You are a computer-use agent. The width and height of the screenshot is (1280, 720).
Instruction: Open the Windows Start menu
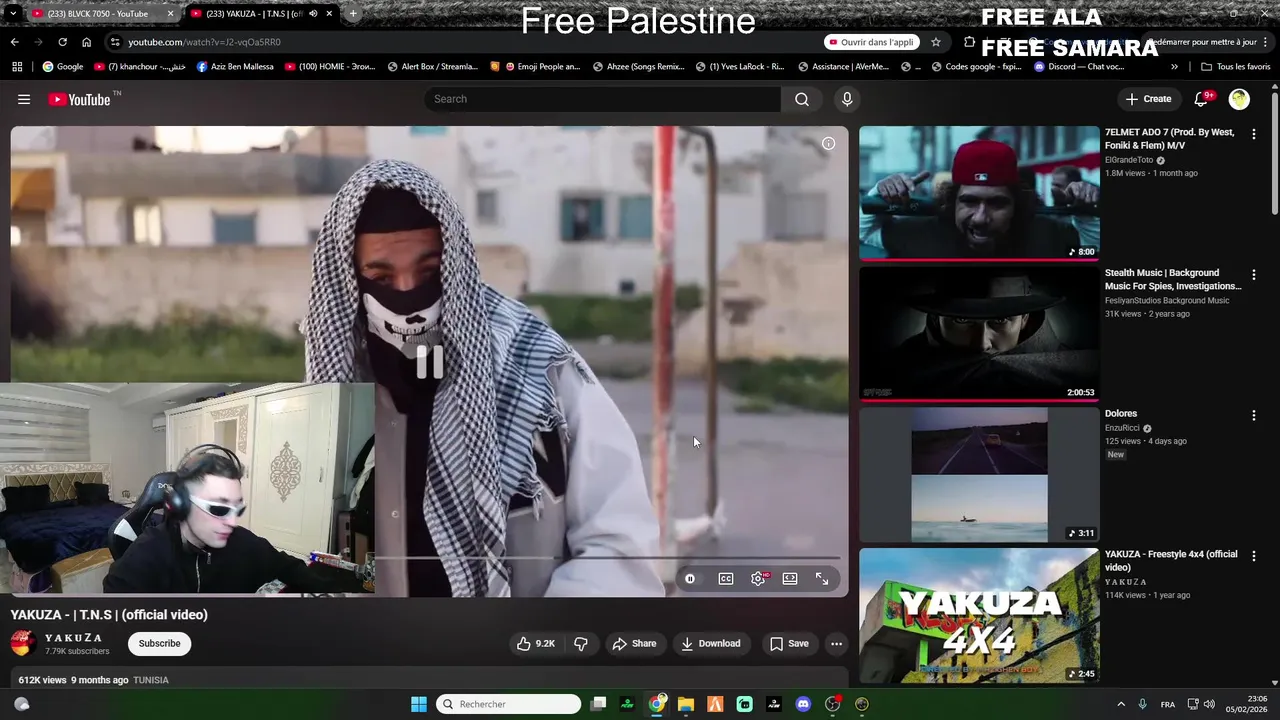pyautogui.click(x=419, y=704)
